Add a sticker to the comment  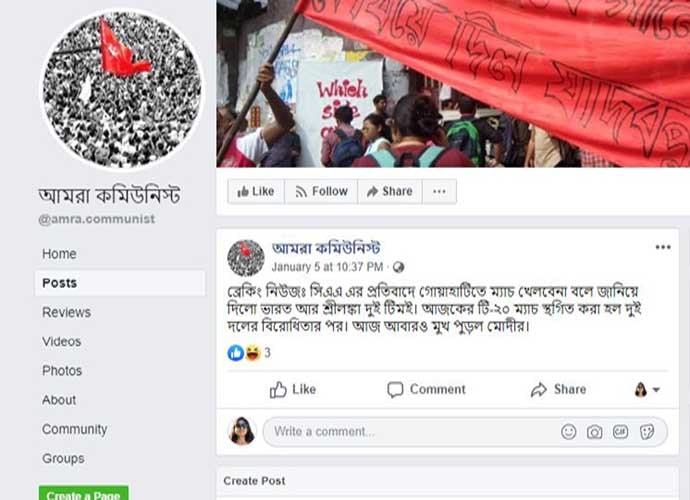647,432
